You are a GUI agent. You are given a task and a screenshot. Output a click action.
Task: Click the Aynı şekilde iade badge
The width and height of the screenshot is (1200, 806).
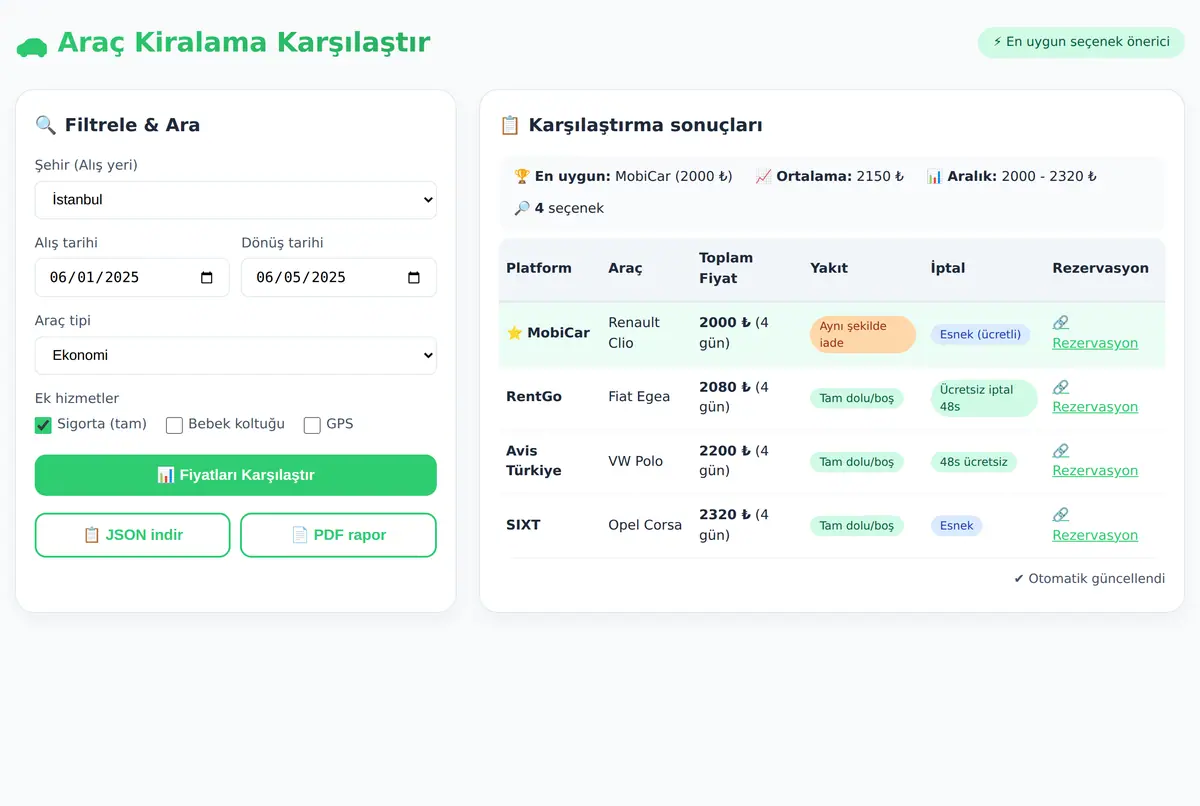tap(863, 335)
